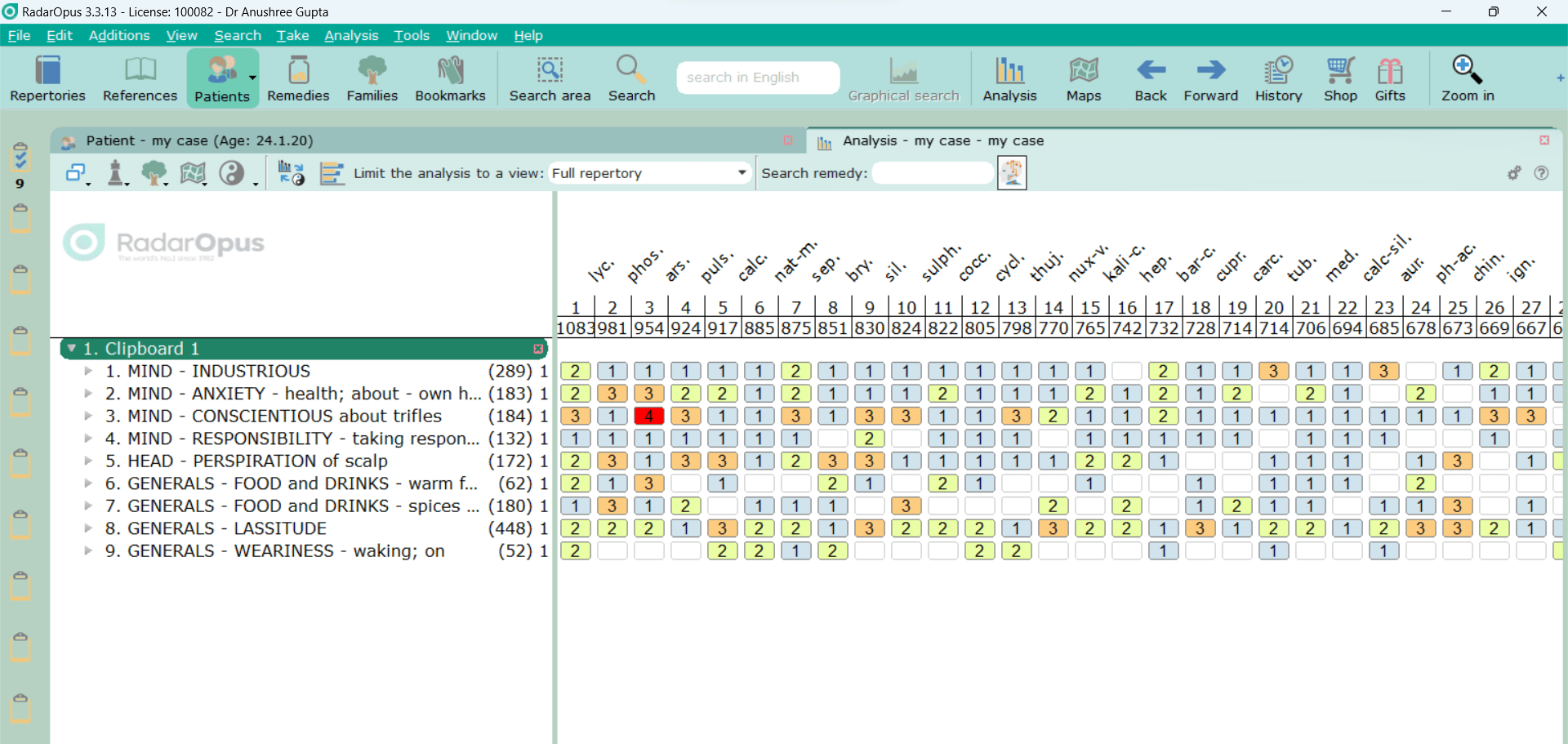1568x744 pixels.
Task: Click the lyc. grade 2 cell in WEARINESS row
Action: coord(575,551)
